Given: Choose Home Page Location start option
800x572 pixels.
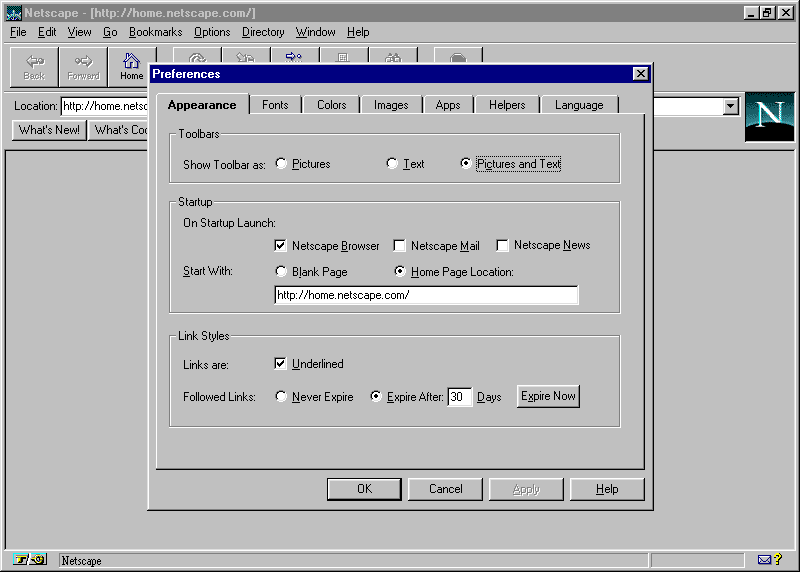Looking at the screenshot, I should click(400, 271).
